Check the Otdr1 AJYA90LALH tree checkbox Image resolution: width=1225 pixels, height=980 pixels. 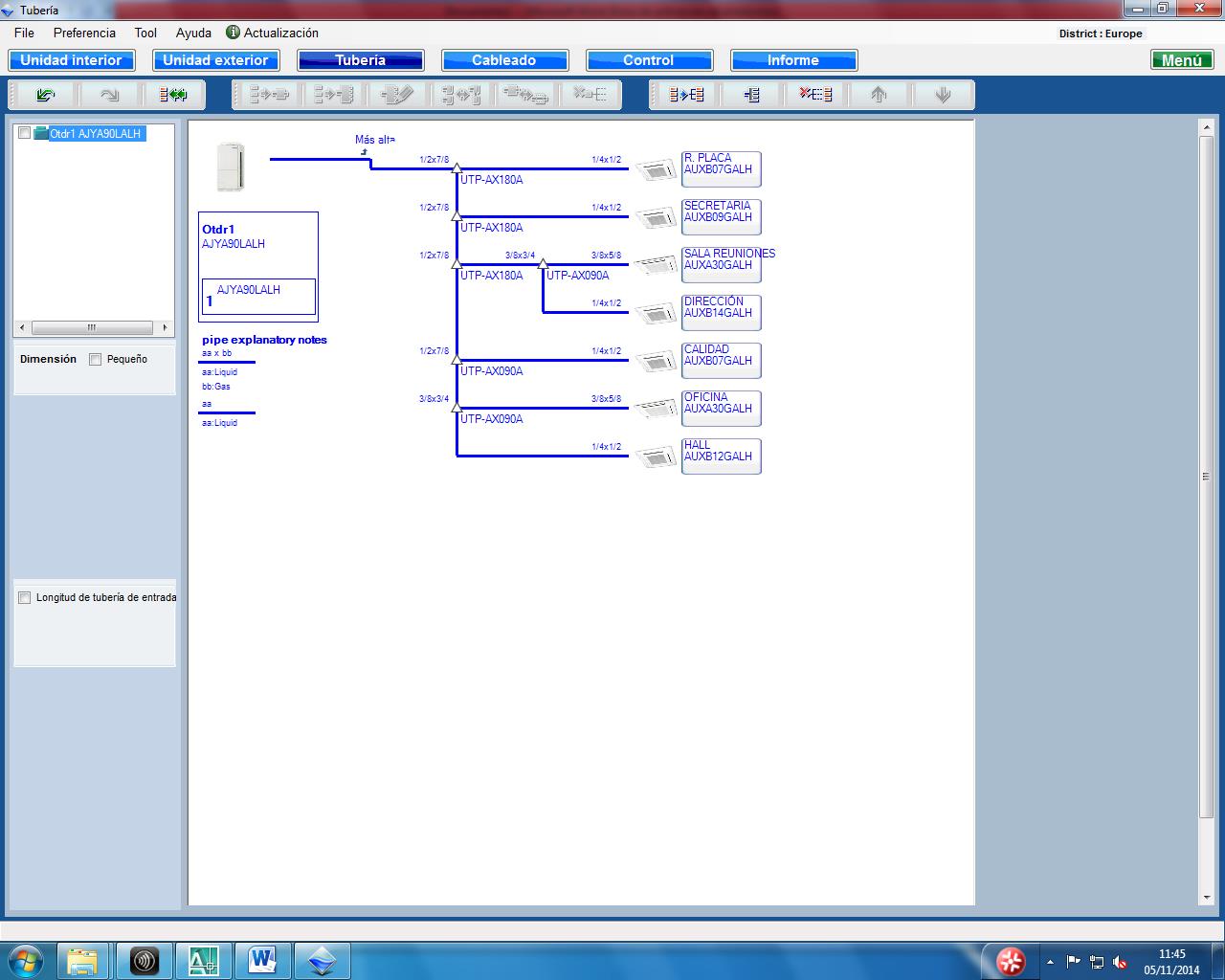tap(25, 134)
